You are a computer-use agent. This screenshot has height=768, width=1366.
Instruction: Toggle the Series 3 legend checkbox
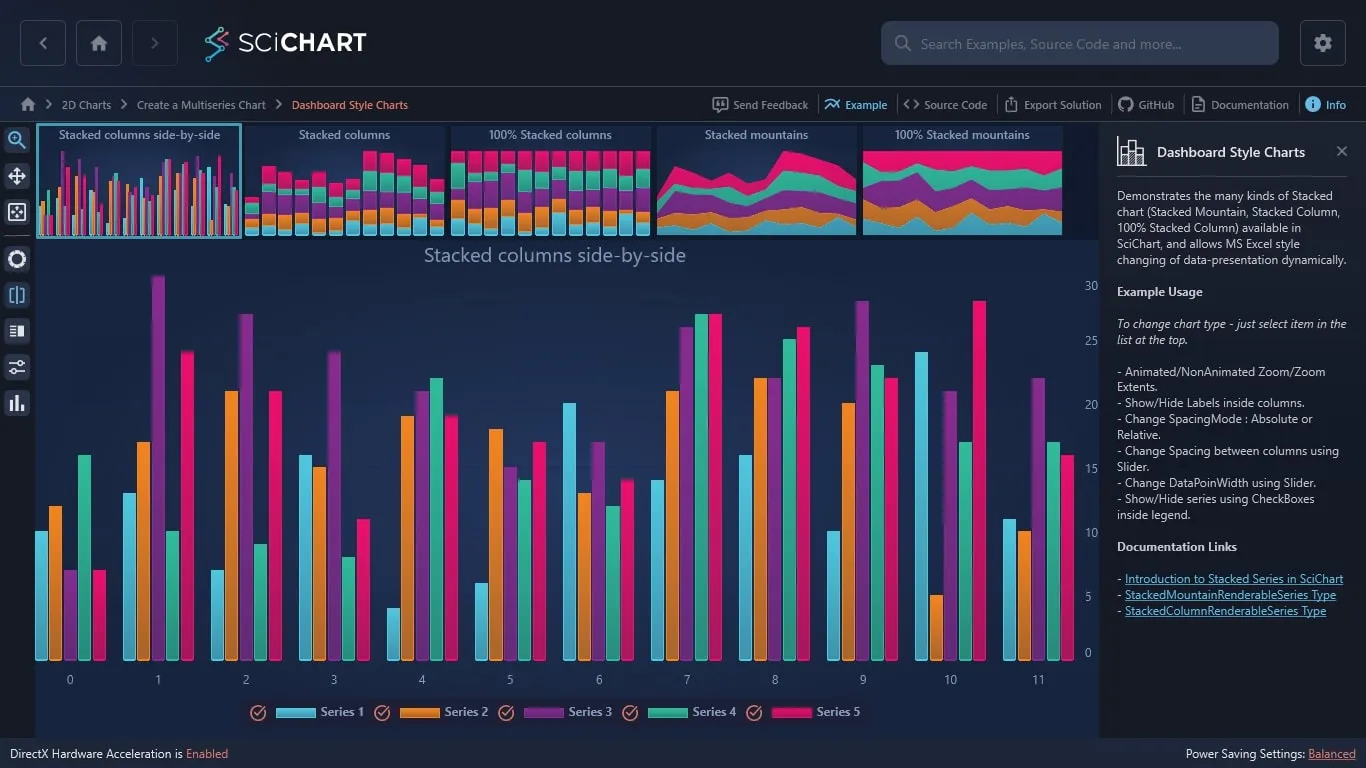506,713
